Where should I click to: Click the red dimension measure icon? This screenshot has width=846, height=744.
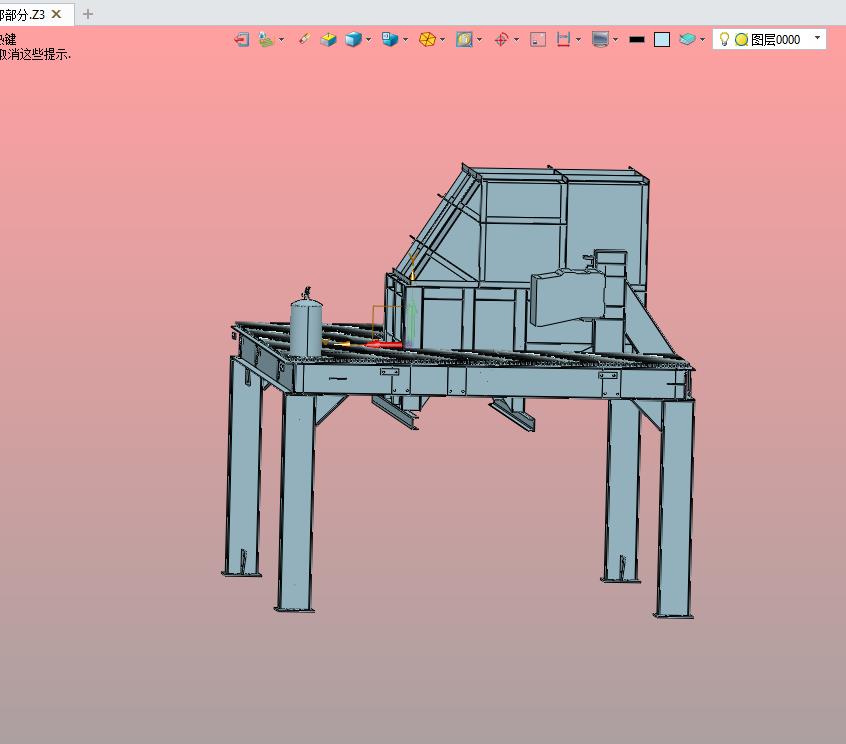563,39
